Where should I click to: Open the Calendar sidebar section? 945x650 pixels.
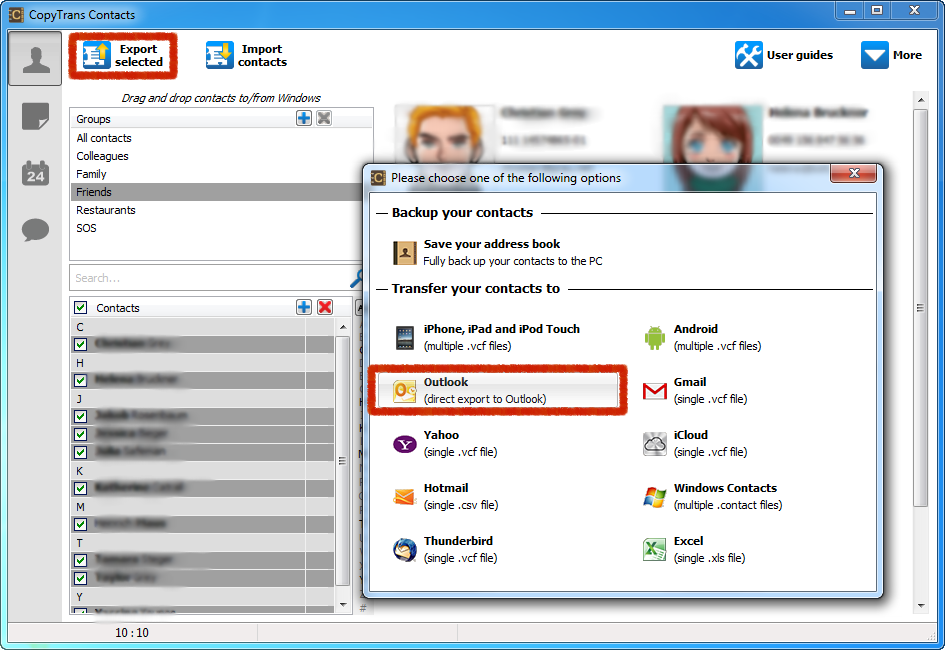(x=35, y=173)
